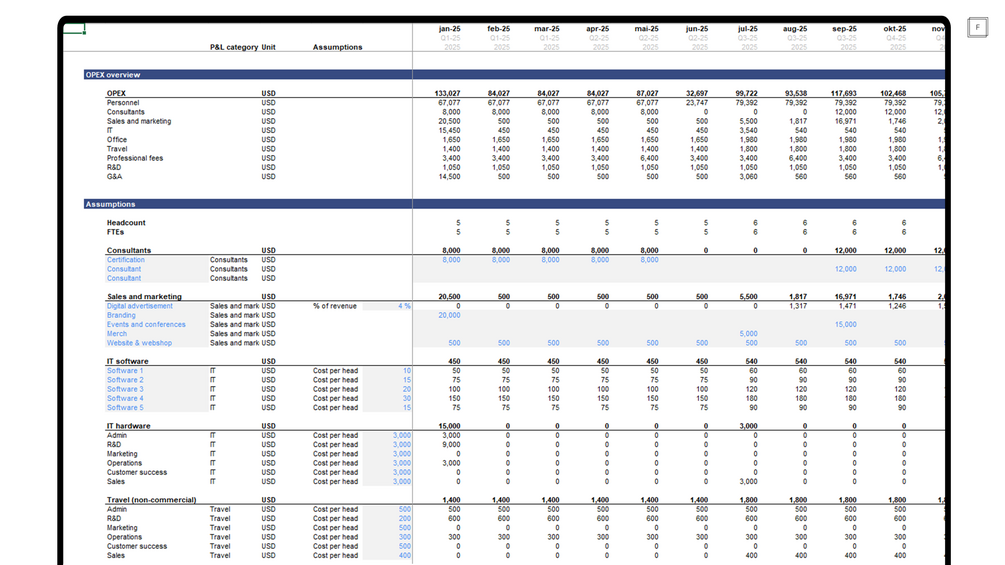The height and width of the screenshot is (565, 1005).
Task: Select the jun-25 column header
Action: [x=697, y=29]
